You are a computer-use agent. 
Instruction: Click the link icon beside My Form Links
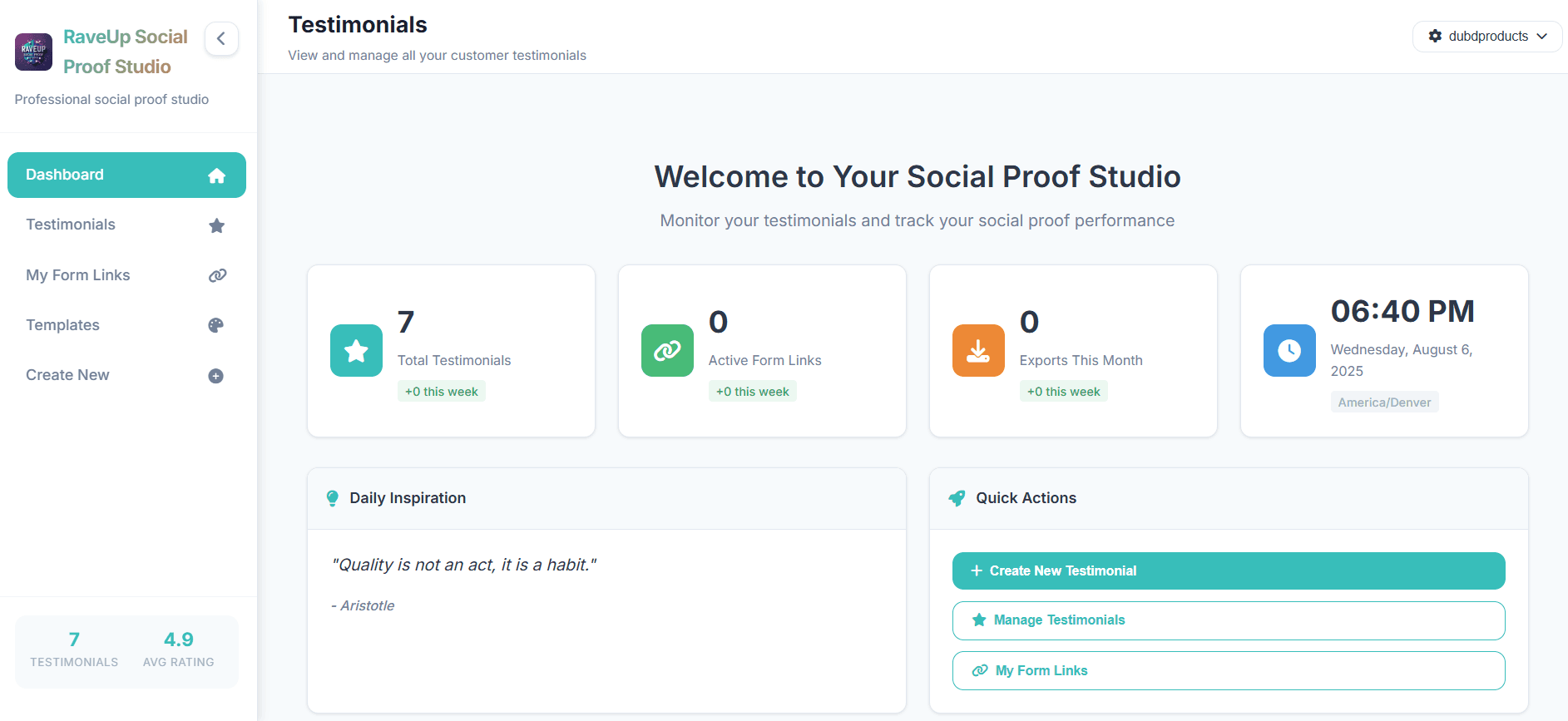217,275
